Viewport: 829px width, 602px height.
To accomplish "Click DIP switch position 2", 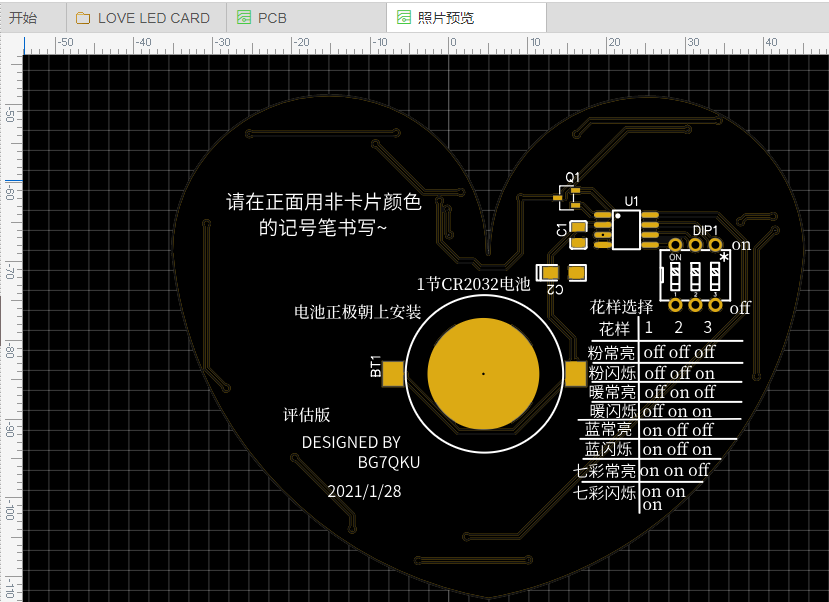I will click(695, 274).
